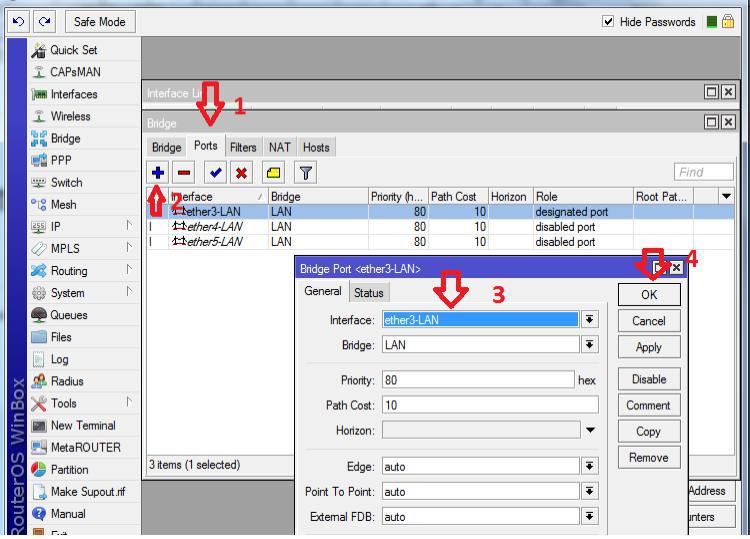Click the Copy button

point(649,431)
